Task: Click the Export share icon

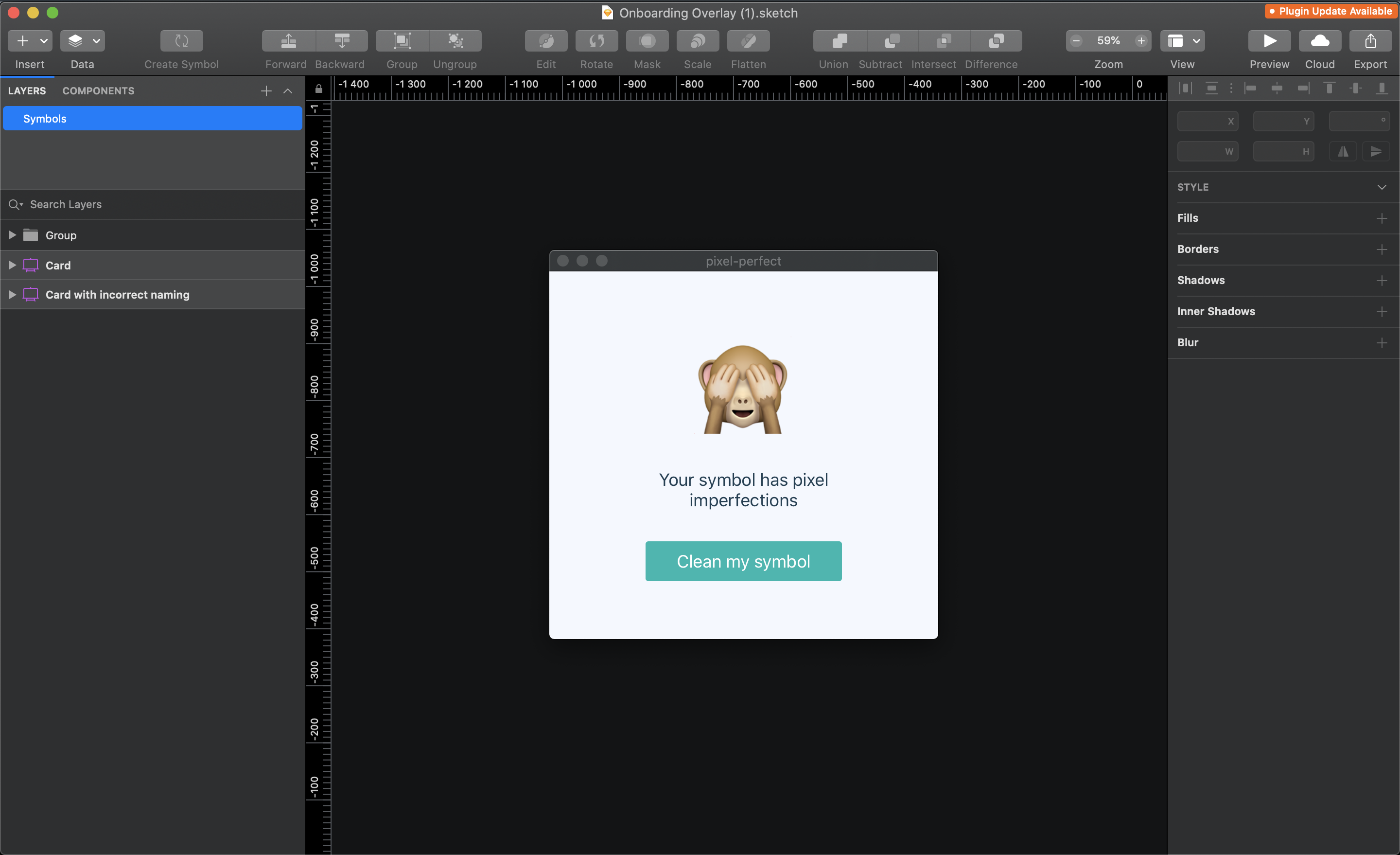Action: [1370, 40]
